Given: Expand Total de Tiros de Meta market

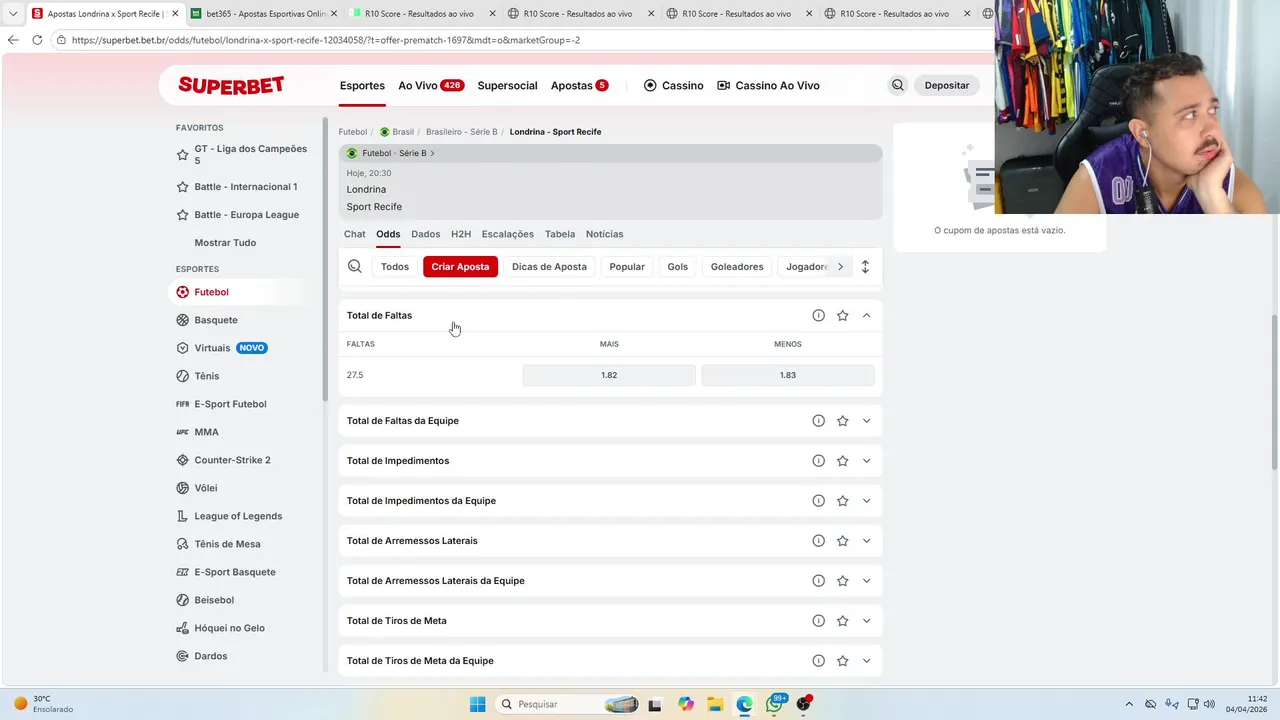Looking at the screenshot, I should (866, 621).
